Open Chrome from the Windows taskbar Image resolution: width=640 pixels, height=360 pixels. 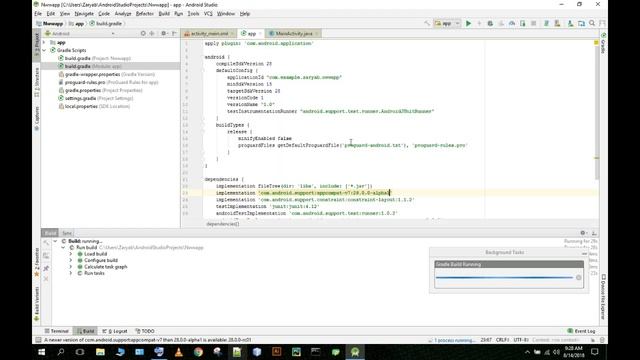coord(198,352)
